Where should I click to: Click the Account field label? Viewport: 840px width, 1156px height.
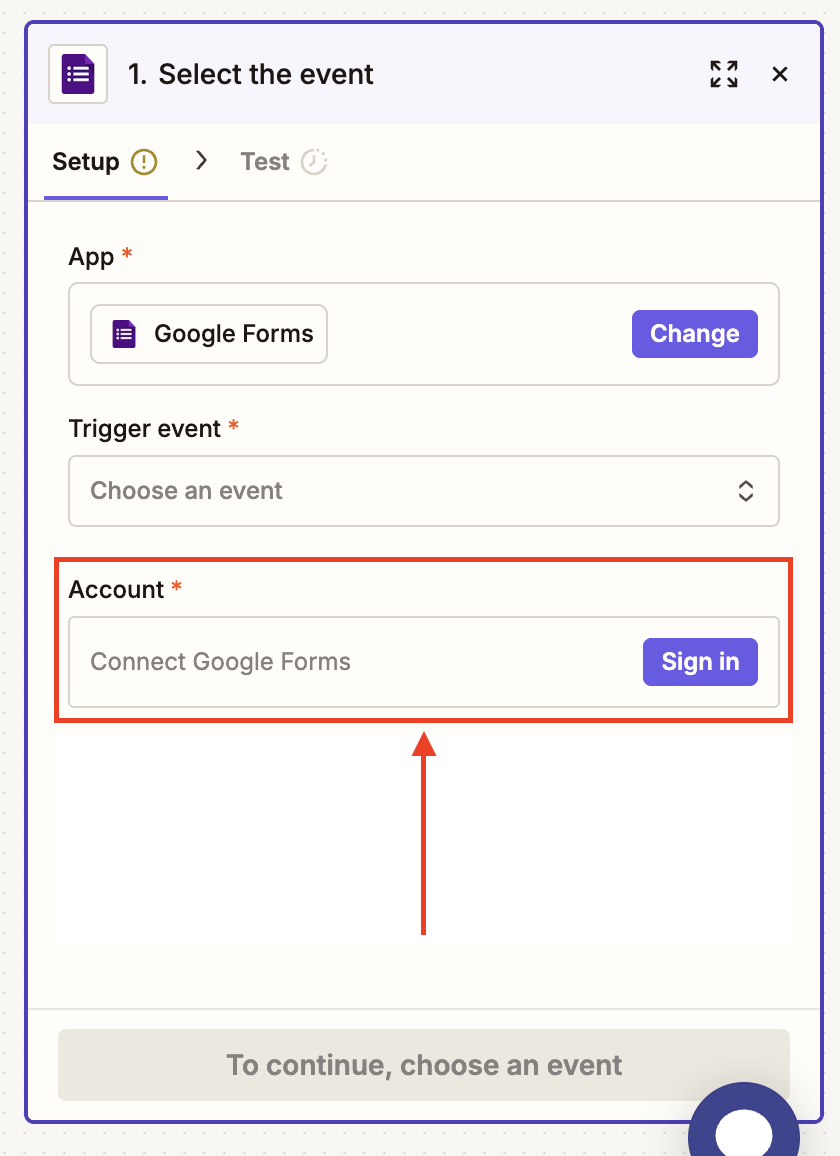click(x=116, y=589)
